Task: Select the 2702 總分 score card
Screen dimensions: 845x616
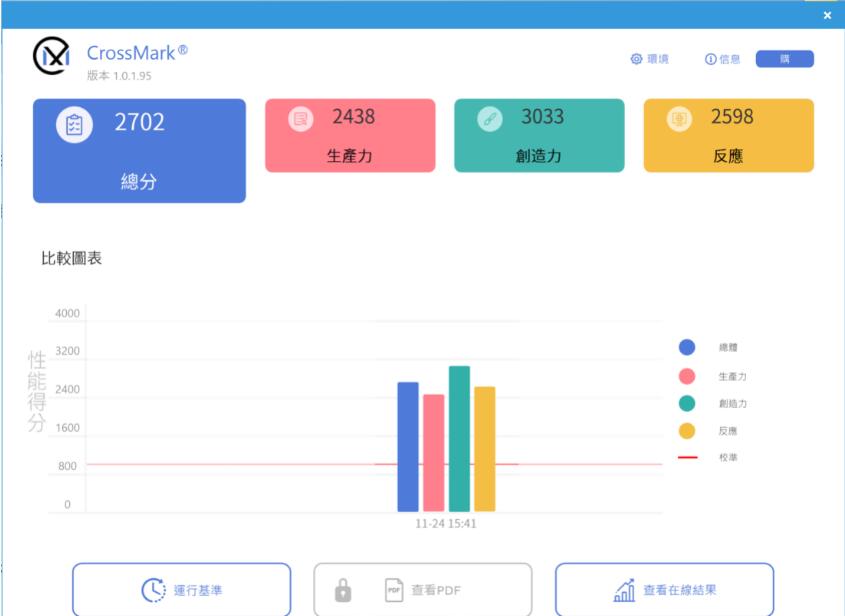Action: (x=139, y=151)
